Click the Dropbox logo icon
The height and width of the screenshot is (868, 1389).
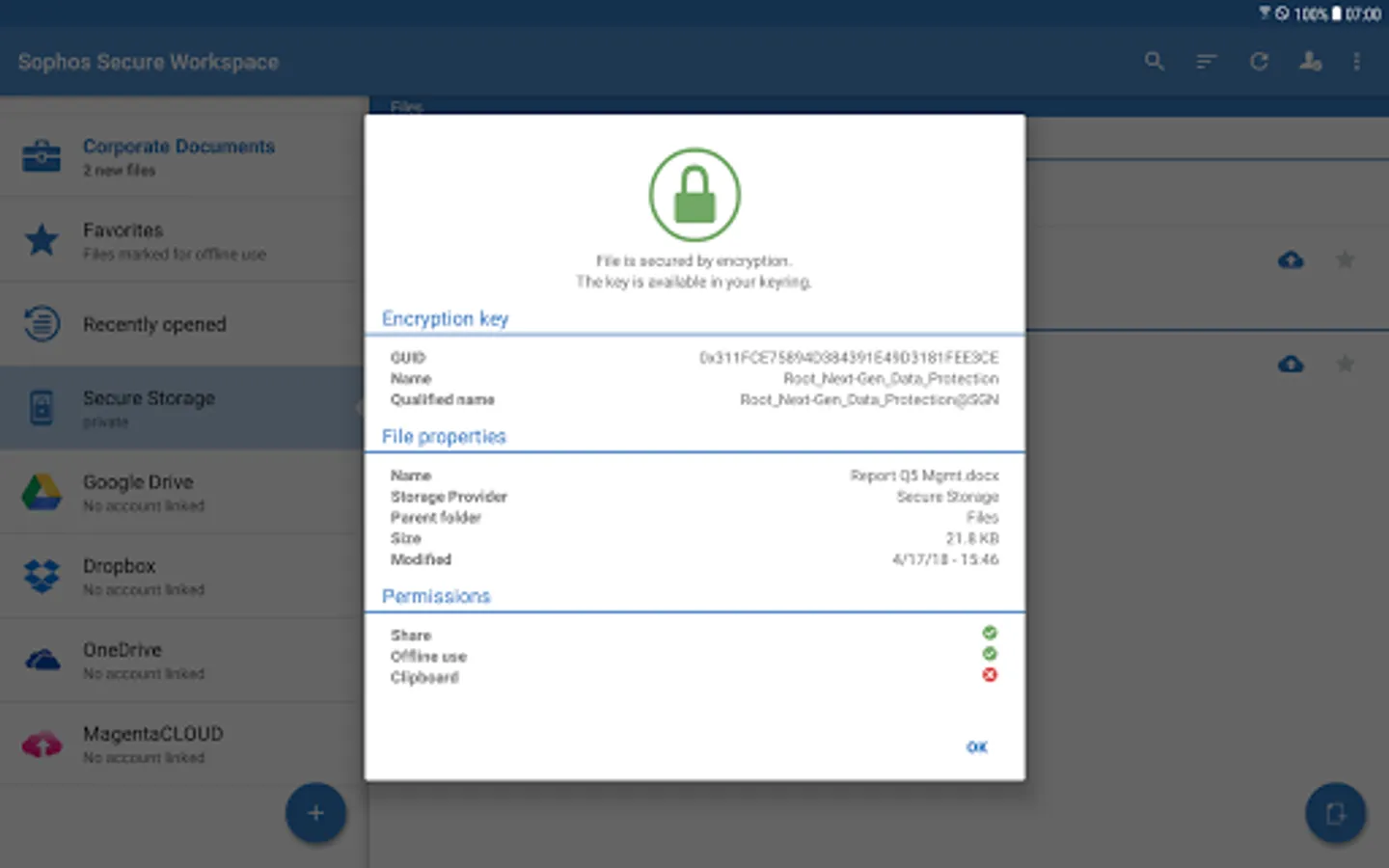point(41,576)
